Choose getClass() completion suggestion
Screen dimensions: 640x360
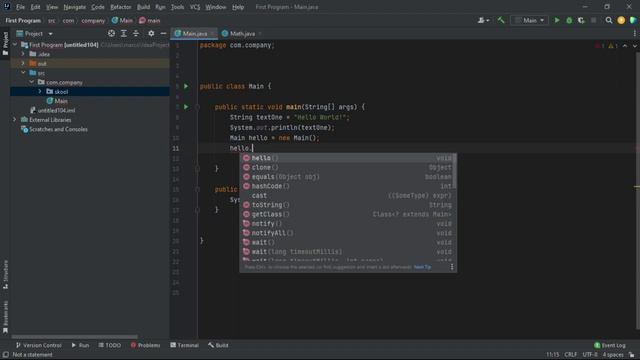click(347, 214)
